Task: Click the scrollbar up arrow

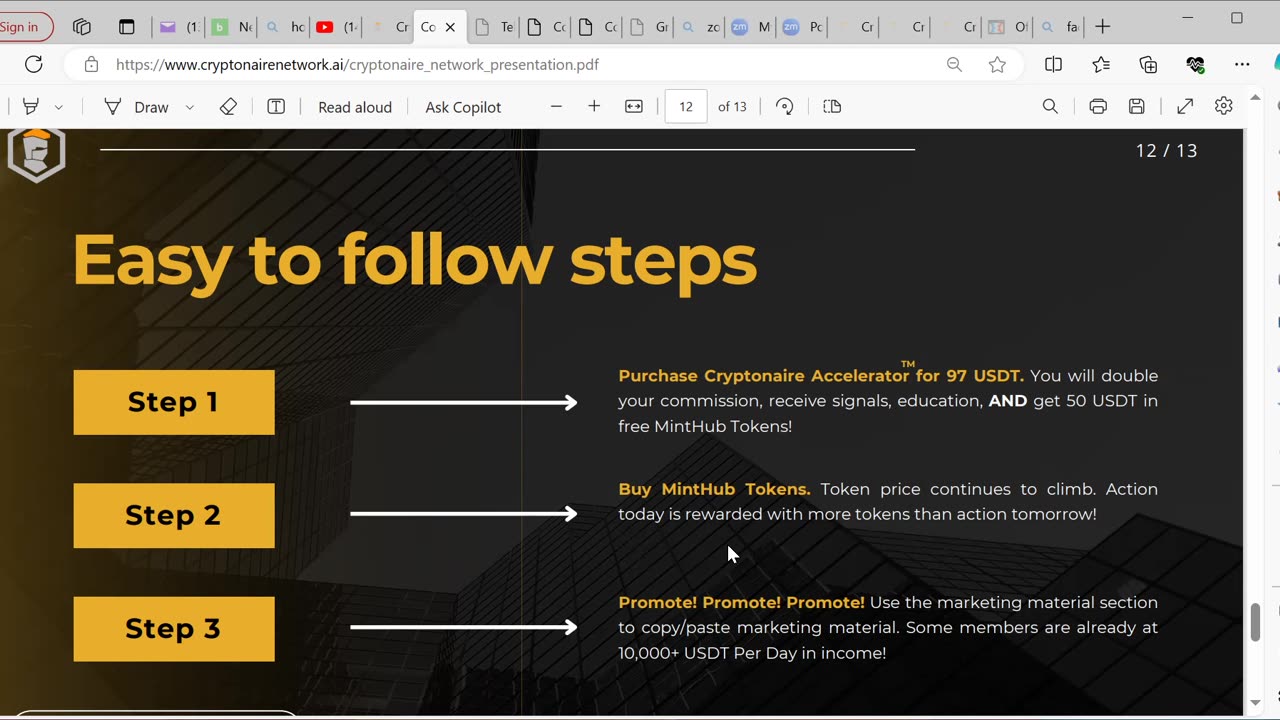Action: 1256,98
